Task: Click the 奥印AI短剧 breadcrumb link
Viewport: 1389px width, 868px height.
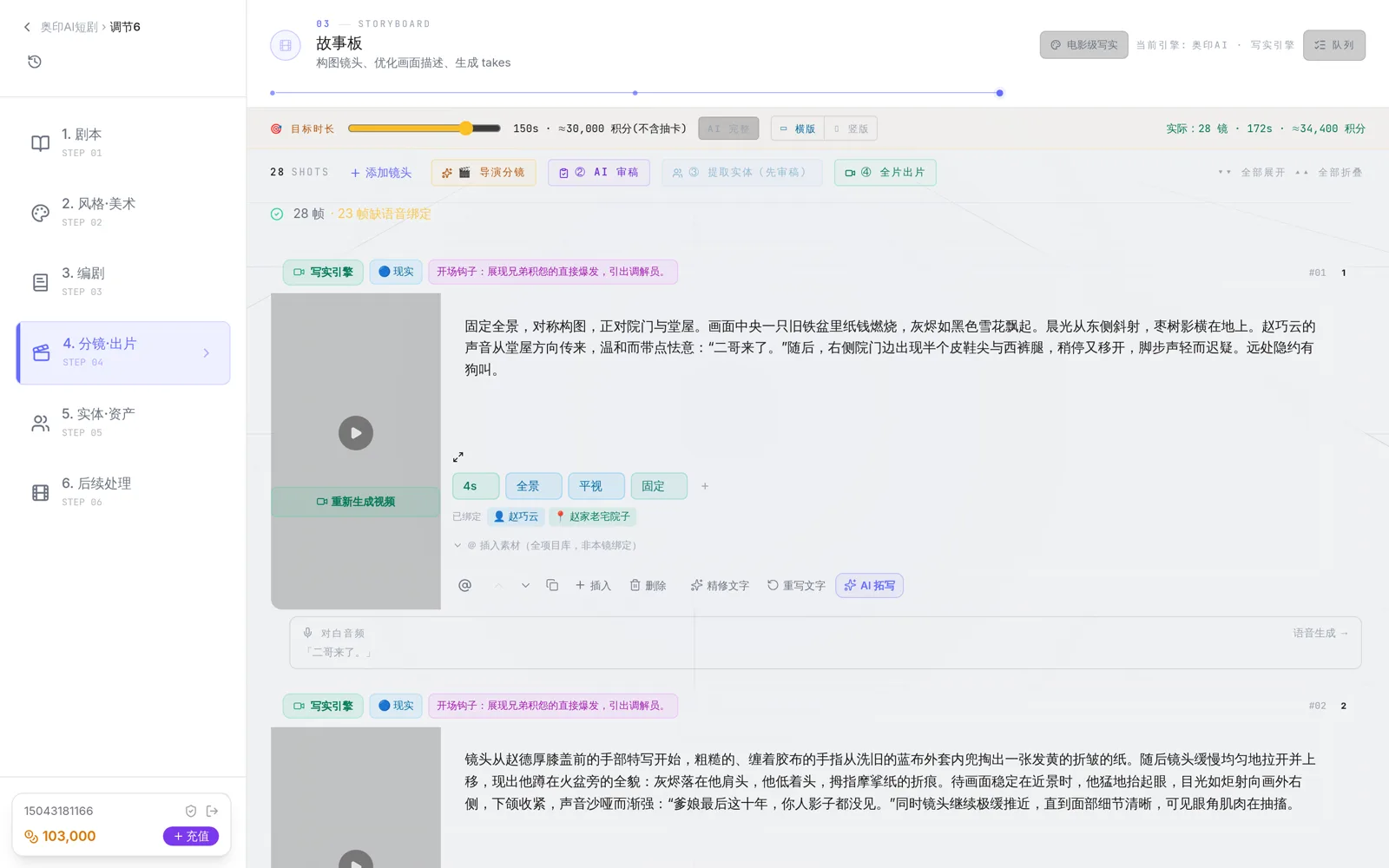Action: 69,27
